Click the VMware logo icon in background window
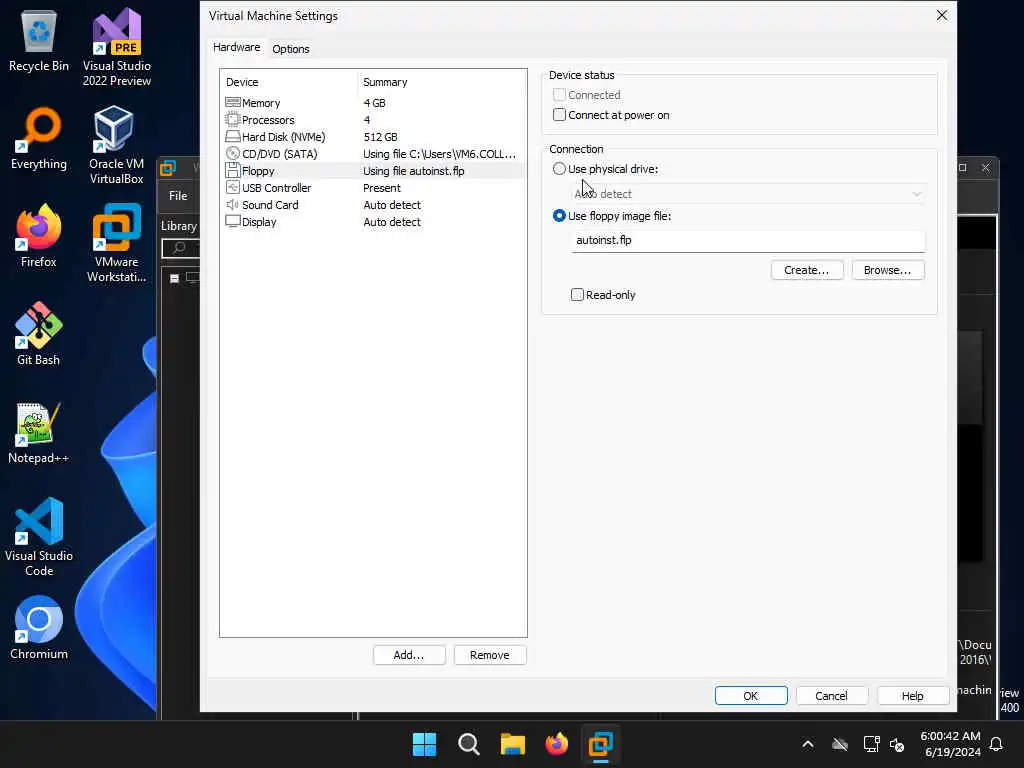The height and width of the screenshot is (768, 1024). (x=168, y=168)
